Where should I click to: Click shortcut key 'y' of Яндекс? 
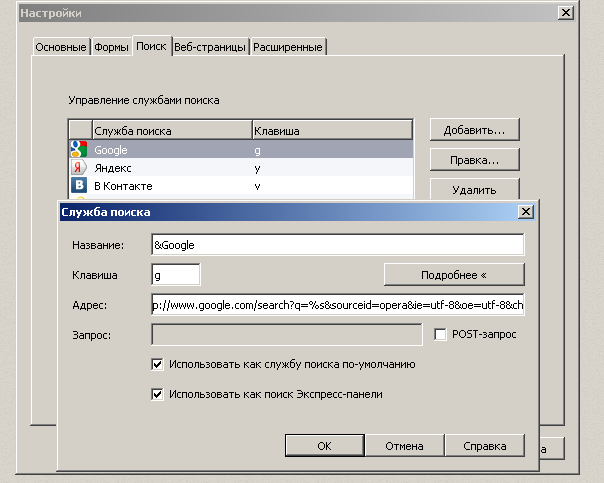click(x=257, y=168)
